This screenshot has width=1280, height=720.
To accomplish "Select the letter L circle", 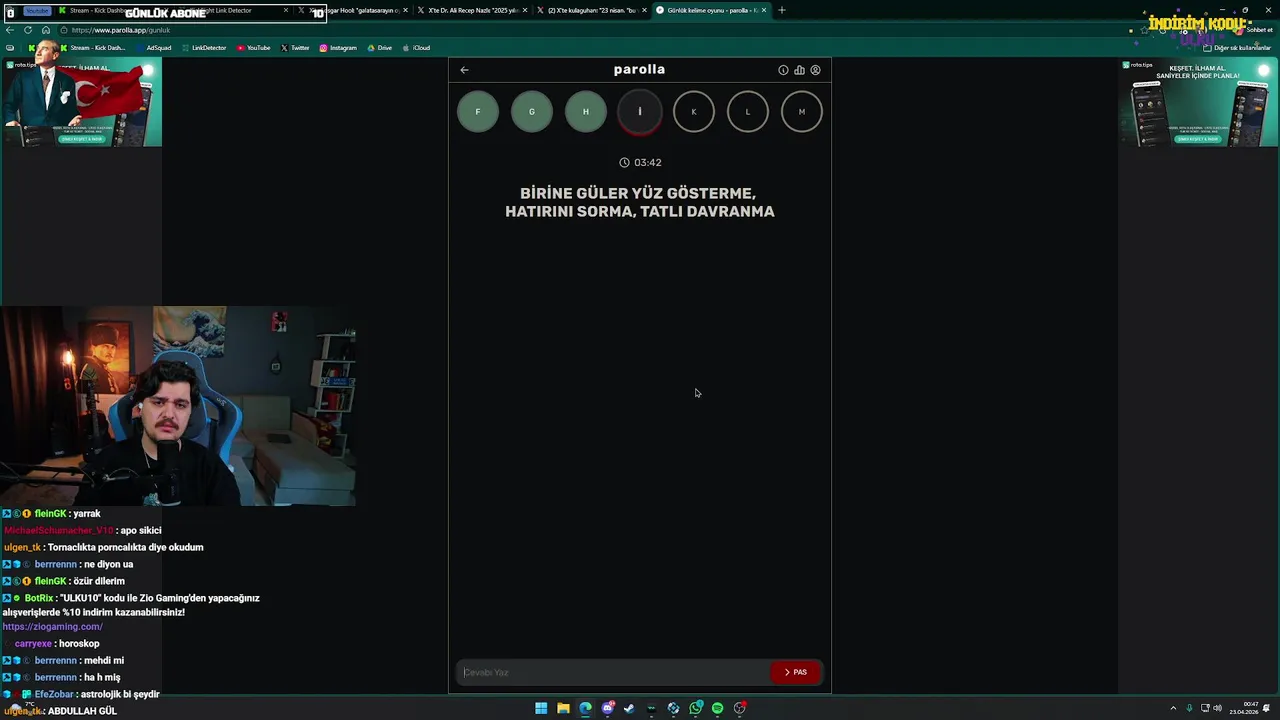I will click(x=747, y=111).
